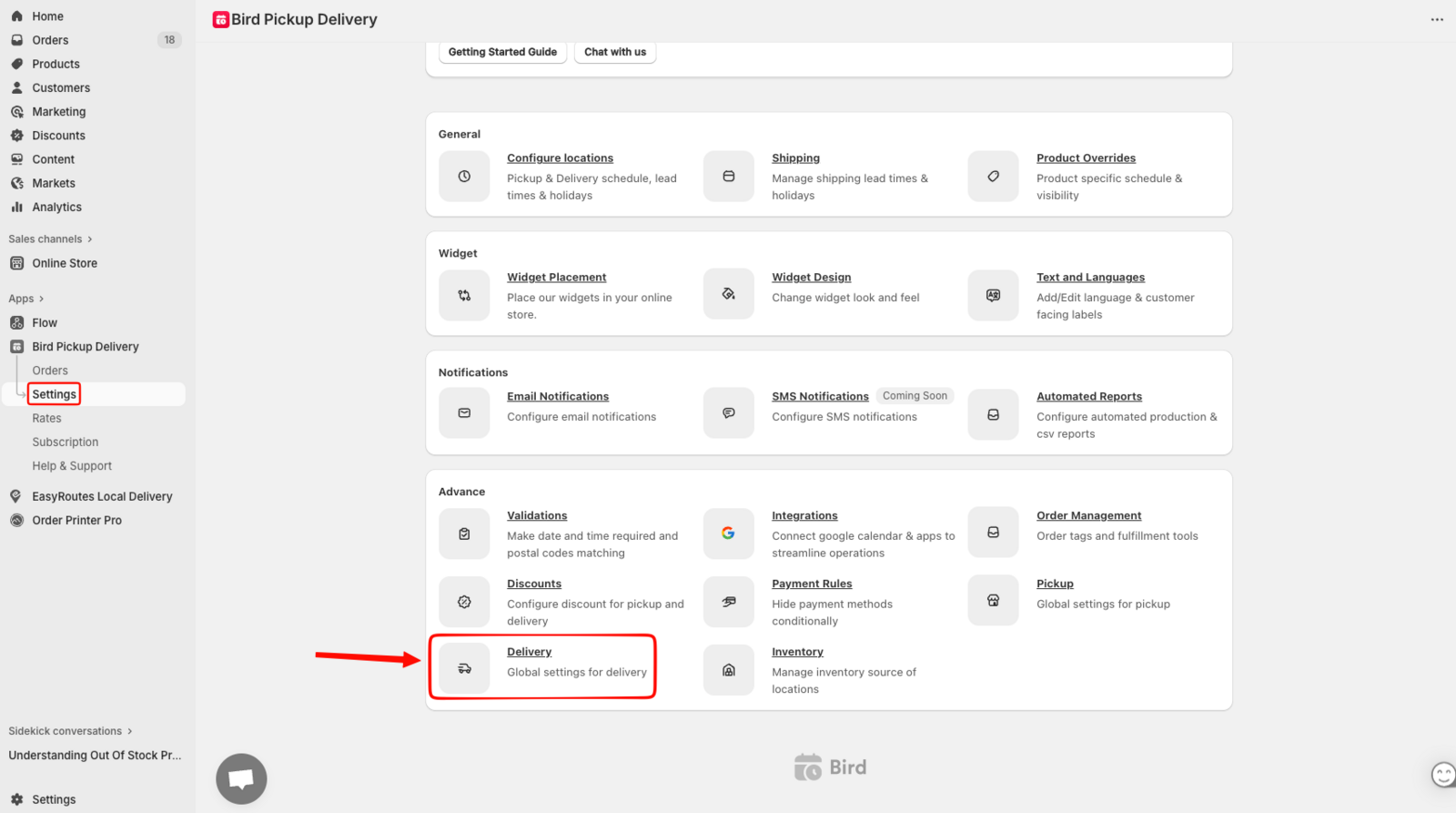
Task: Select Help & Support in sidebar
Action: [x=72, y=465]
